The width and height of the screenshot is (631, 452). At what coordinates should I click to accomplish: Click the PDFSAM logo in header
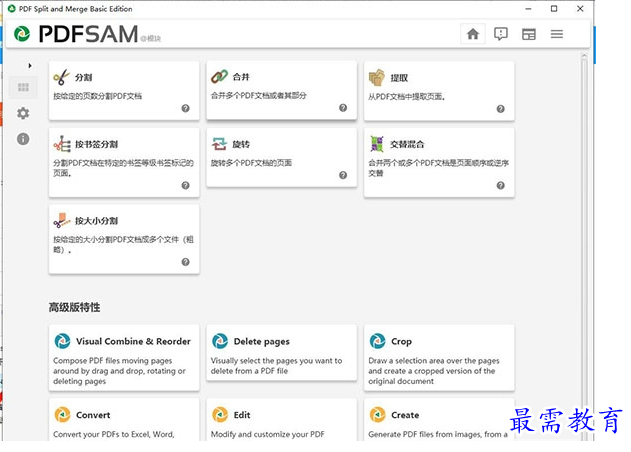76,34
